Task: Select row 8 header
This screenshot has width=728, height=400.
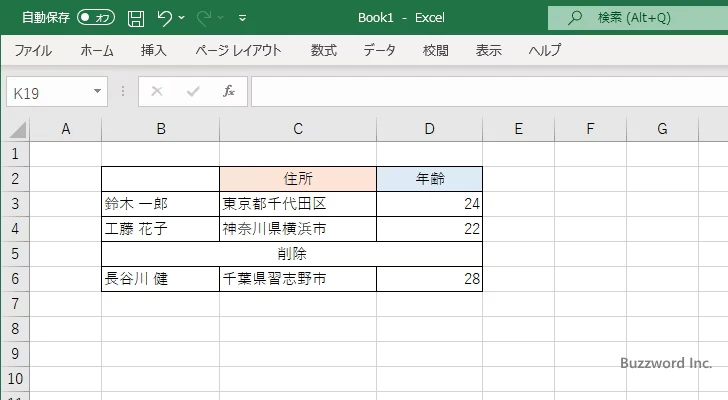Action: (15, 329)
